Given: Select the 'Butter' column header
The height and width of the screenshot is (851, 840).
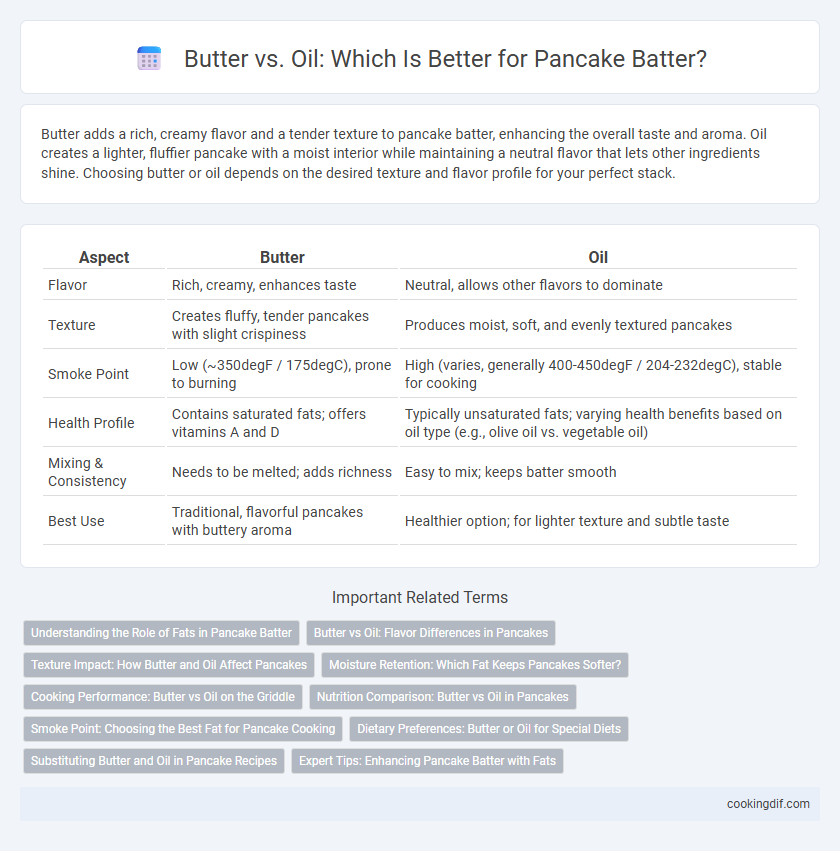Looking at the screenshot, I should click(282, 257).
